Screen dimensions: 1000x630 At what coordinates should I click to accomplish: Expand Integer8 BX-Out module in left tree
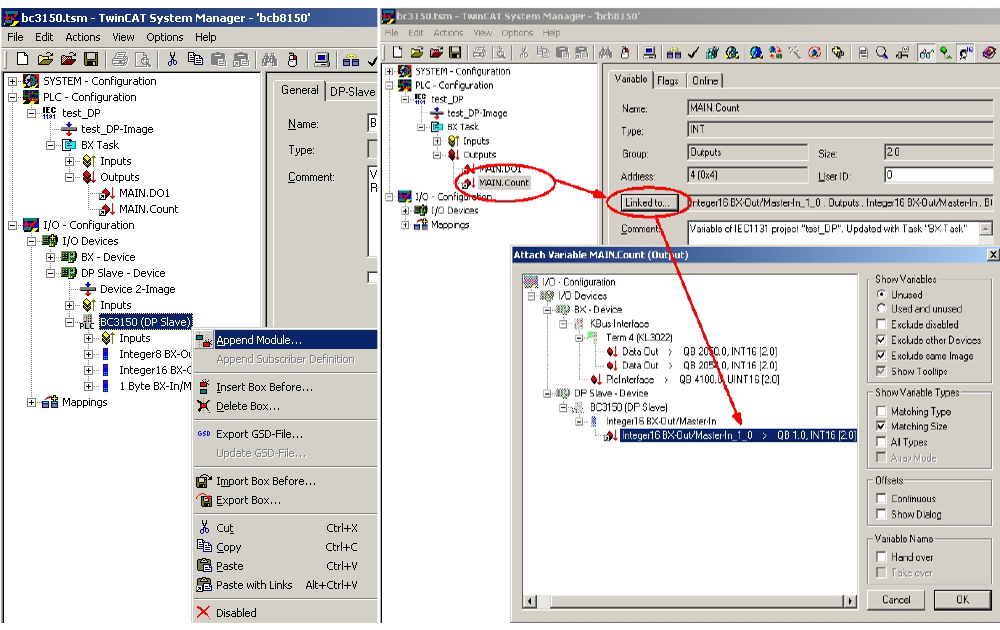(x=89, y=355)
